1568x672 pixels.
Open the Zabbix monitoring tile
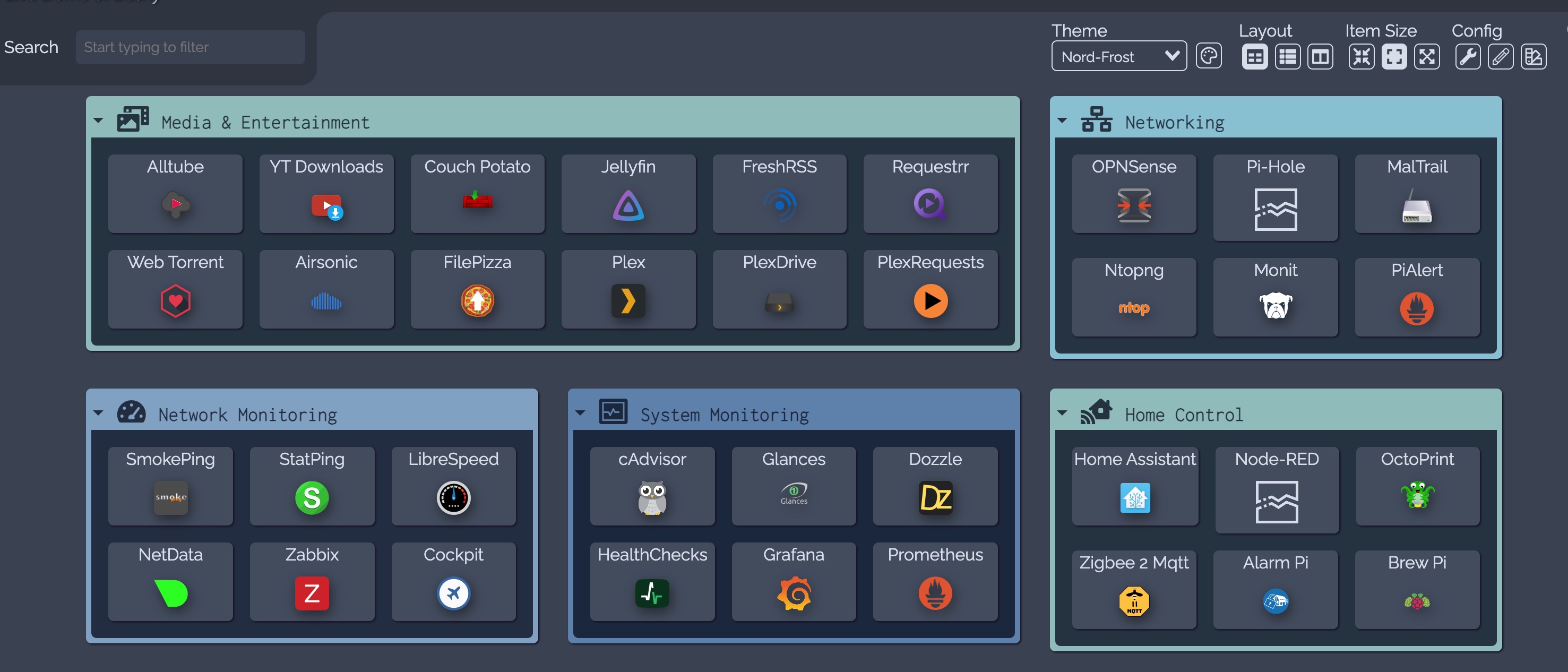[312, 581]
